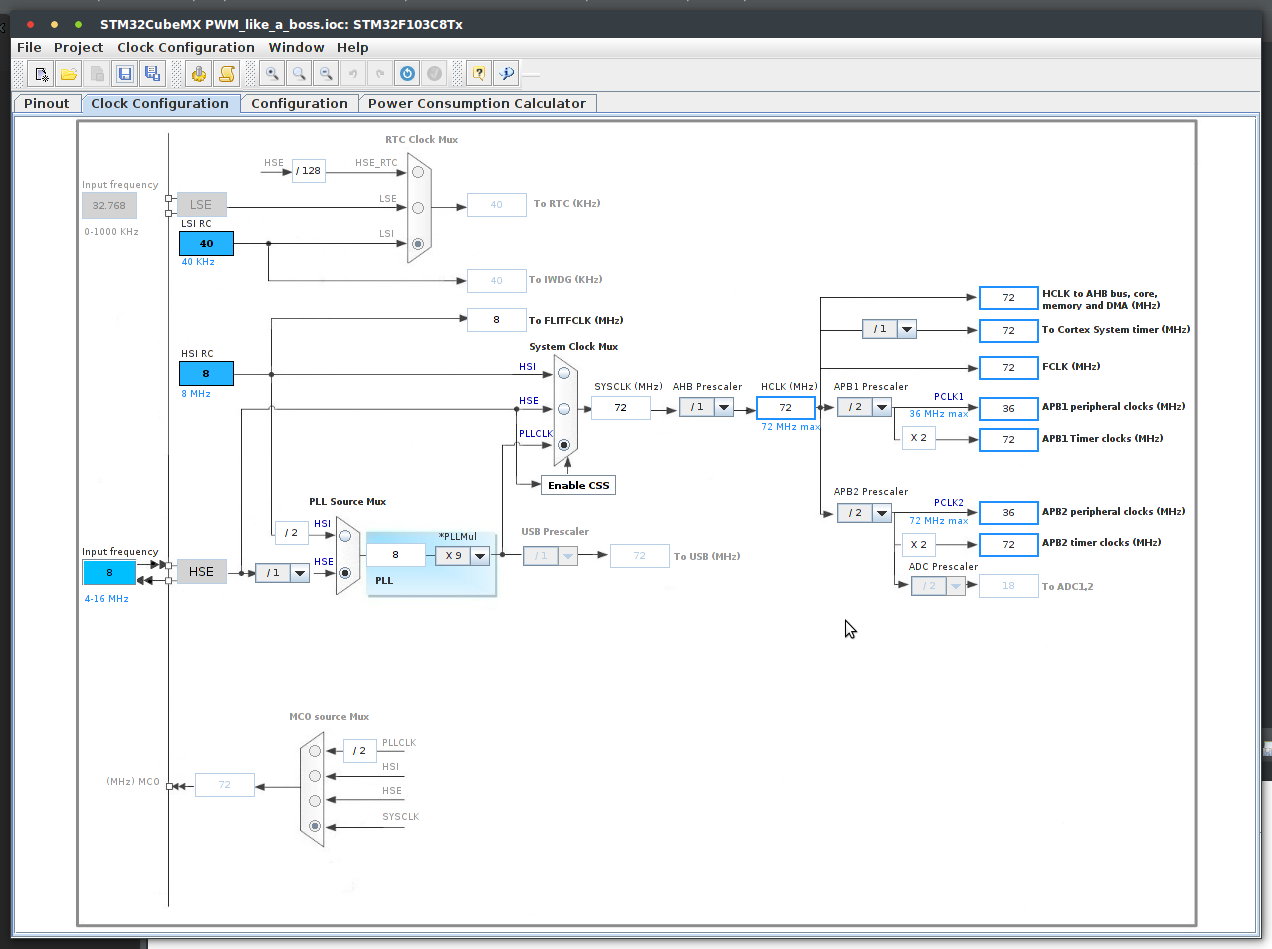Select HSI in System Clock Mux

pos(565,373)
